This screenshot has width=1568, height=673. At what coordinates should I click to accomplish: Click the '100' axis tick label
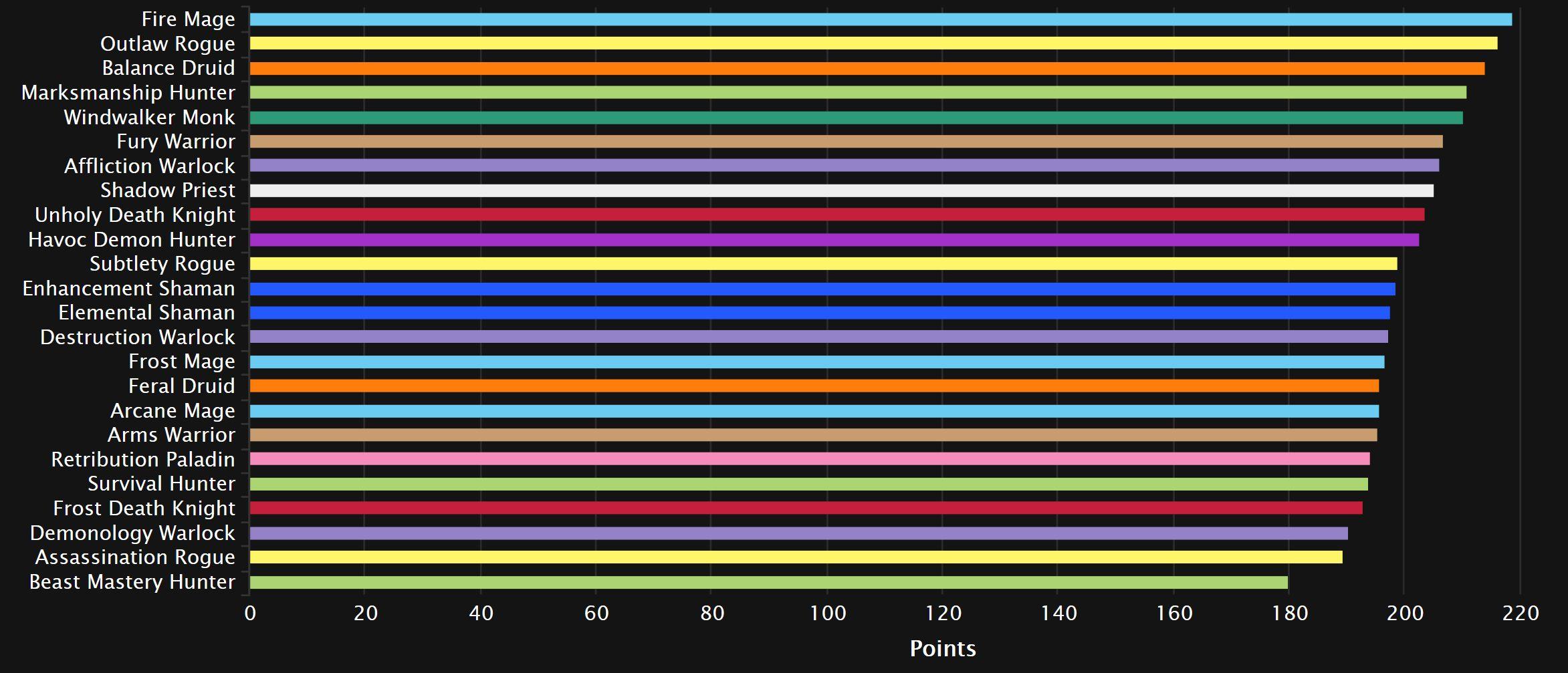(x=828, y=614)
